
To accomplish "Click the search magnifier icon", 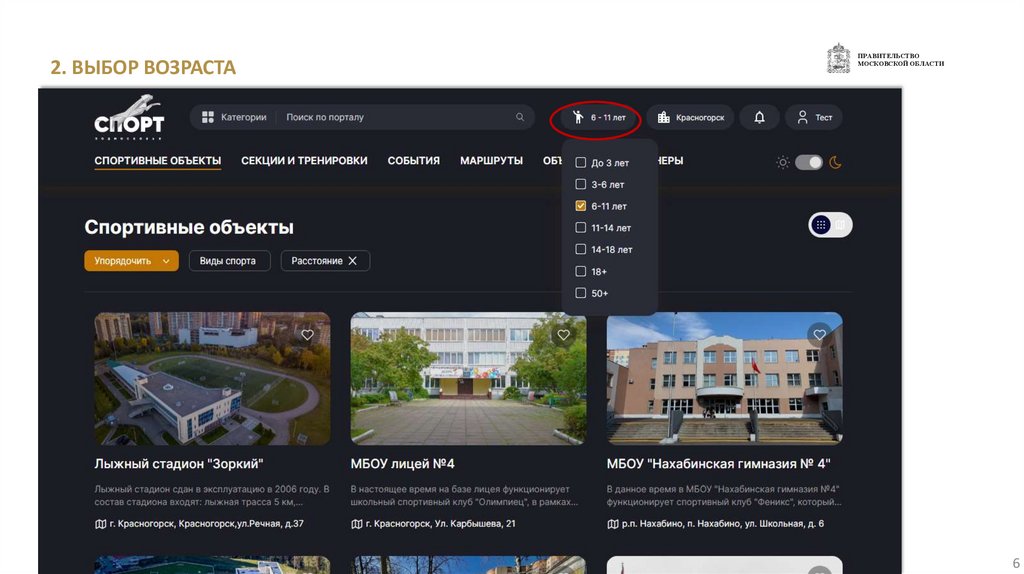I will point(519,118).
